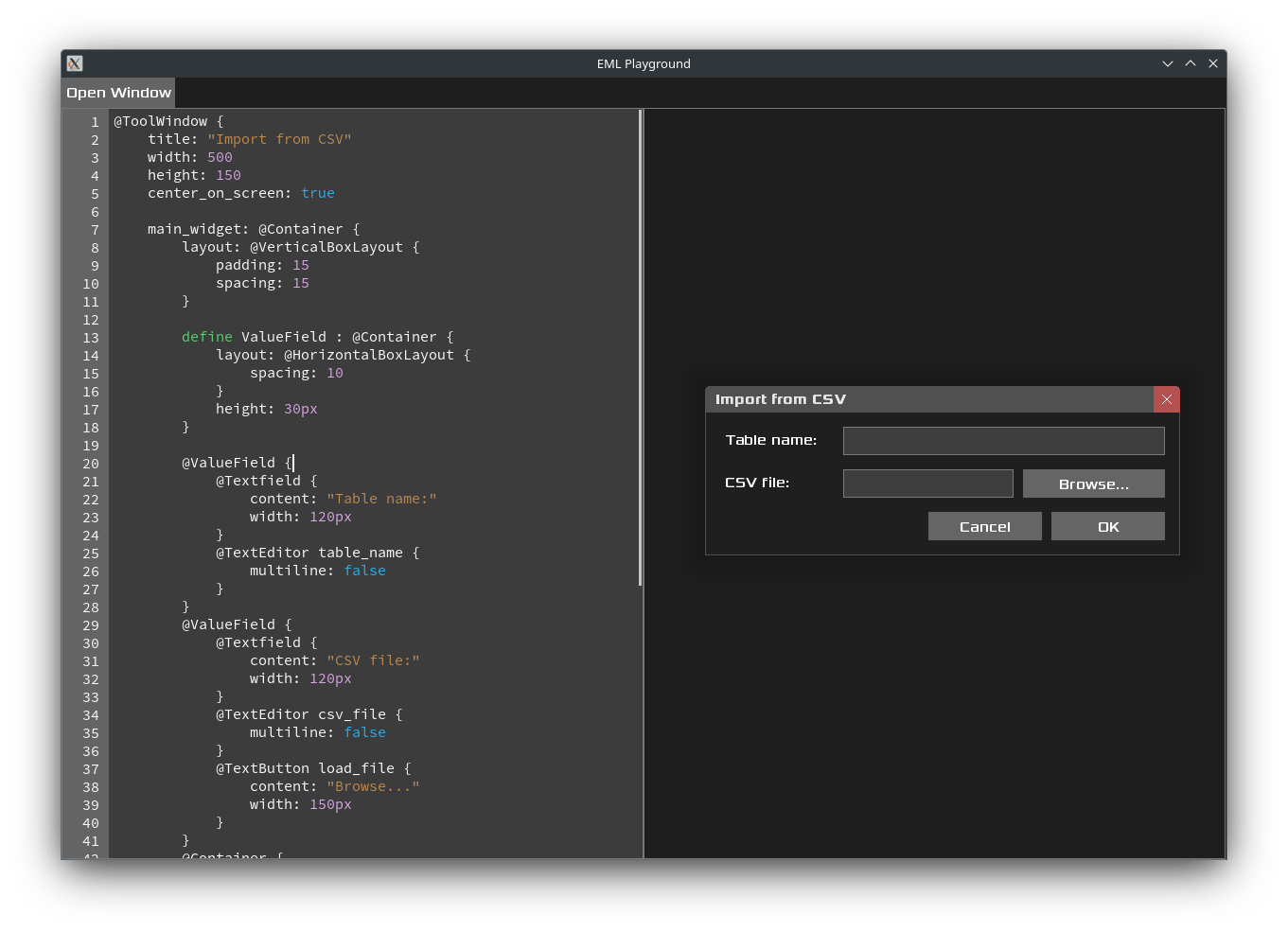Click line number 37 in gutter
Viewport: 1288px width, 932px height.
[90, 769]
